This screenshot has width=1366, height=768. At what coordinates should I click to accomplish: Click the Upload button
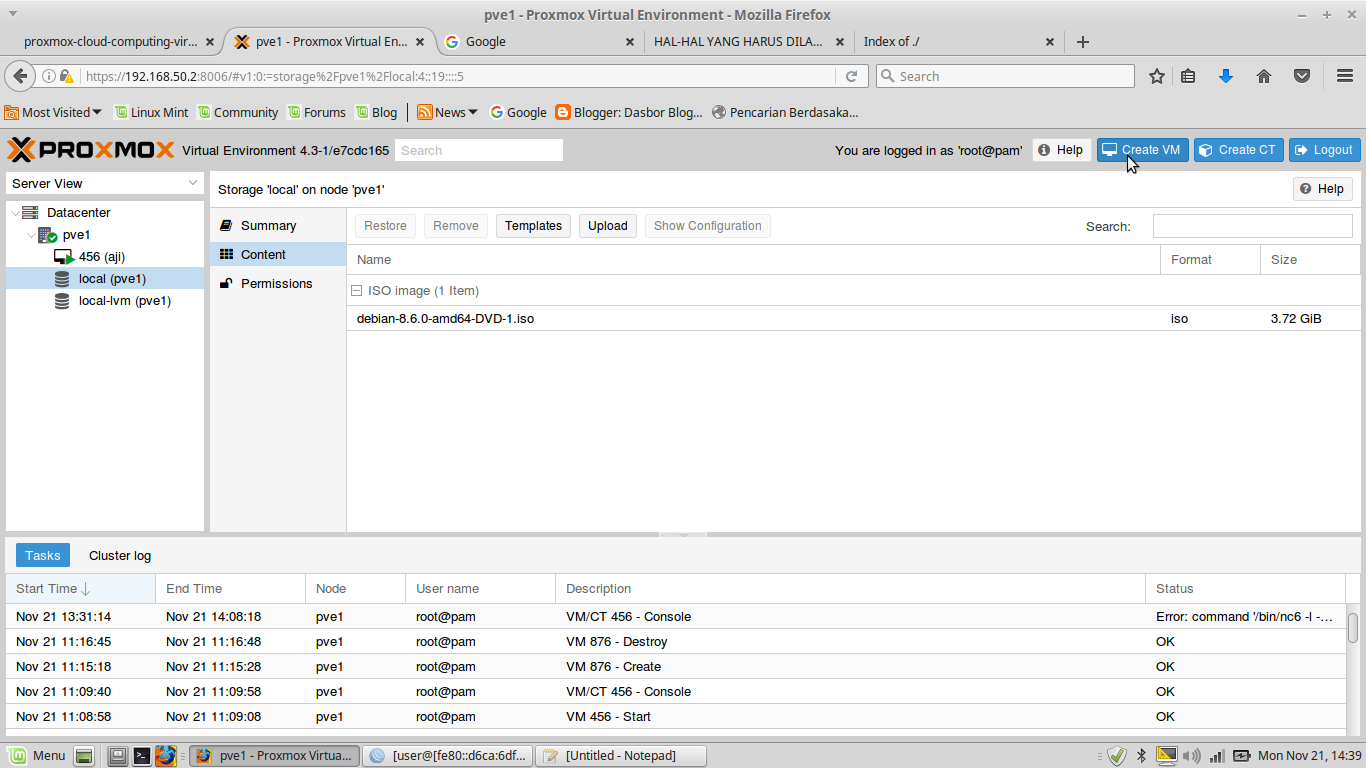point(608,226)
